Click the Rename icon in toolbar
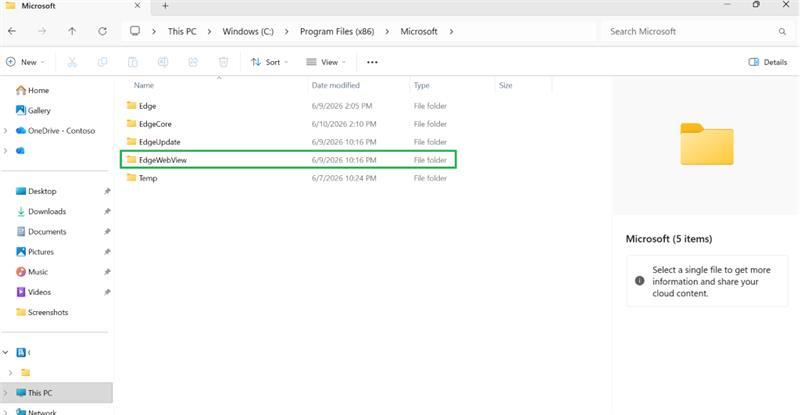The image size is (800, 415). pyautogui.click(x=163, y=62)
